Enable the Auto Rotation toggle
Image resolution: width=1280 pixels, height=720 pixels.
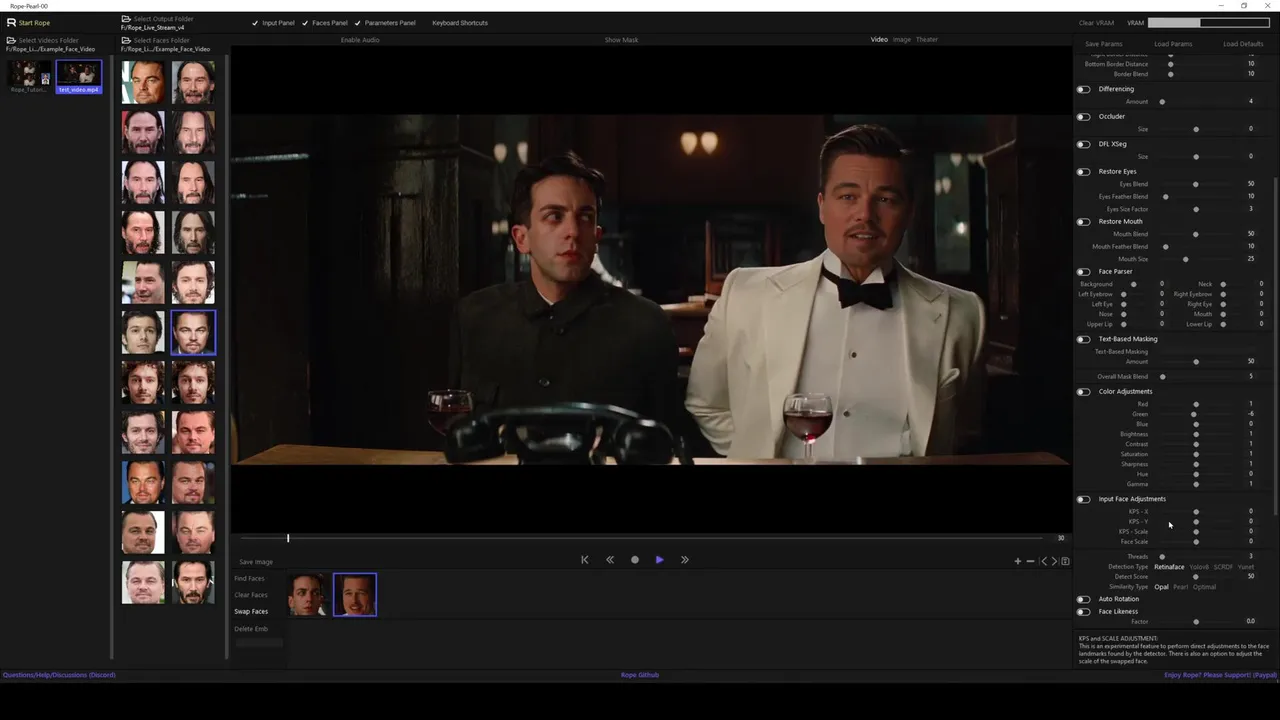coord(1083,599)
